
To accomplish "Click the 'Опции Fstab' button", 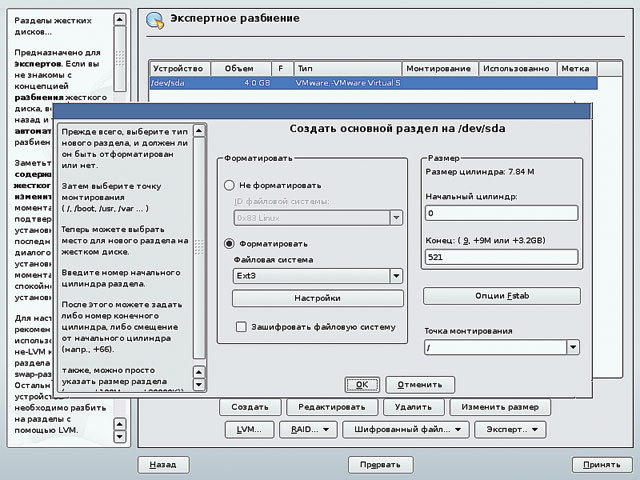I will pyautogui.click(x=502, y=296).
